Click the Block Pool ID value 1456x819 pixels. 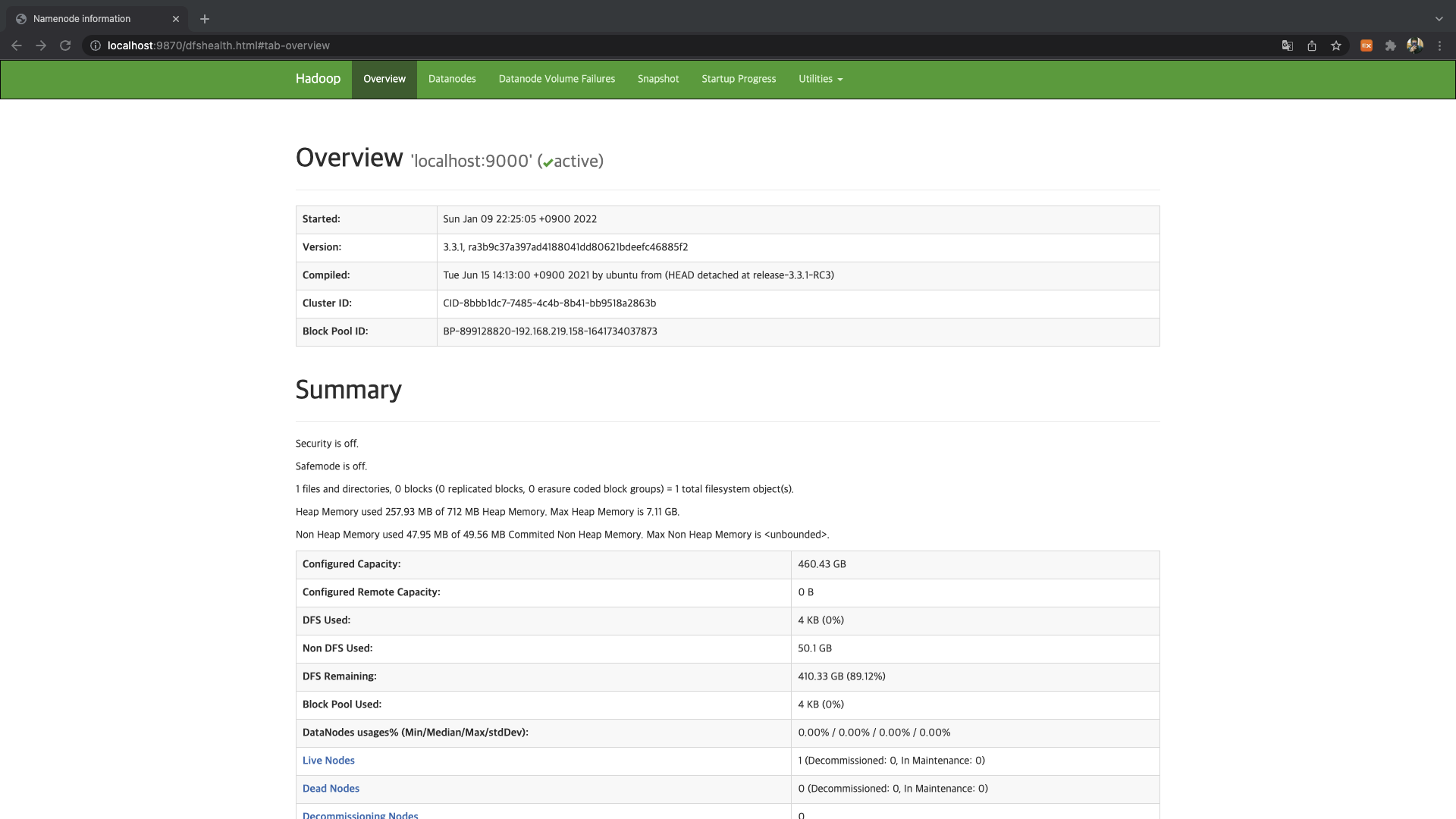coord(550,331)
